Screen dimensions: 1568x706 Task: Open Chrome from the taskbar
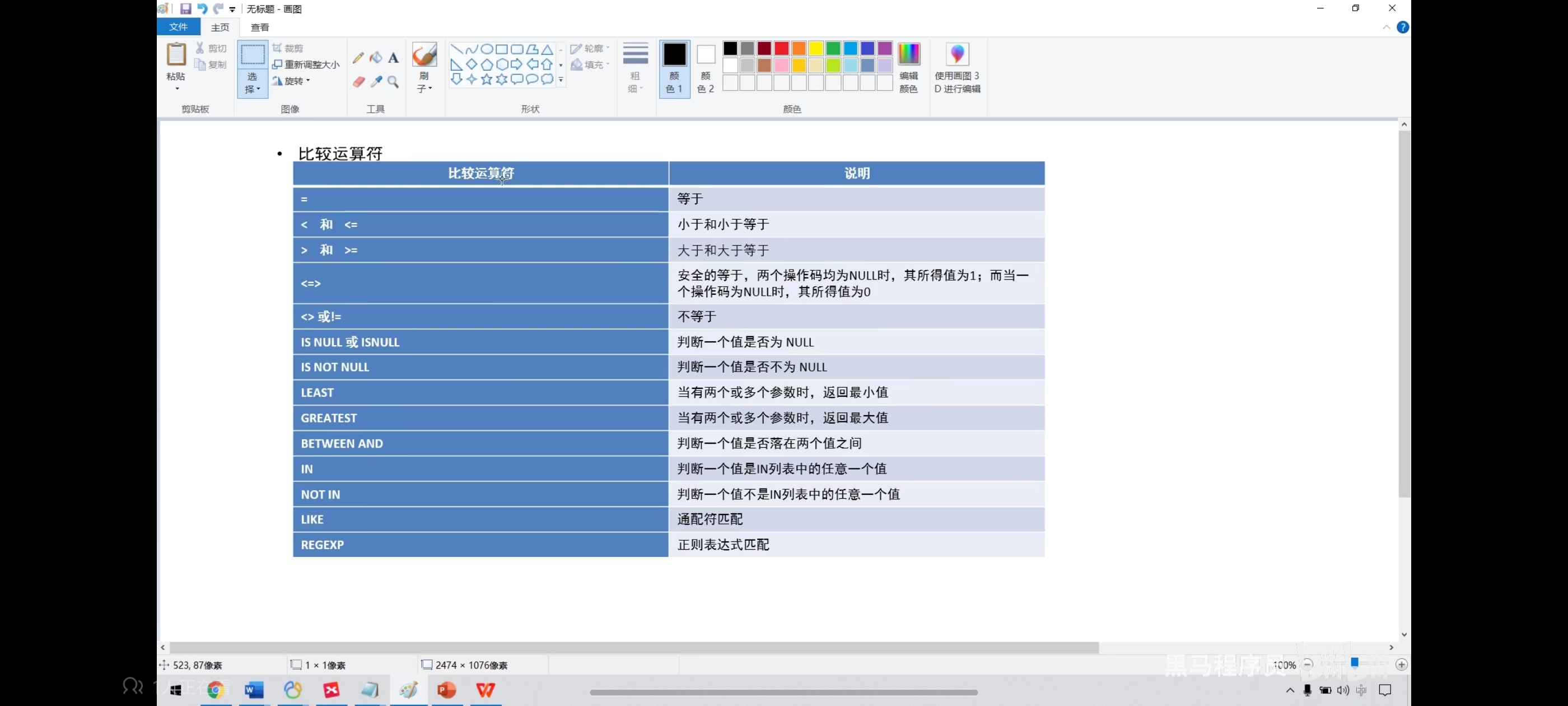(x=216, y=690)
